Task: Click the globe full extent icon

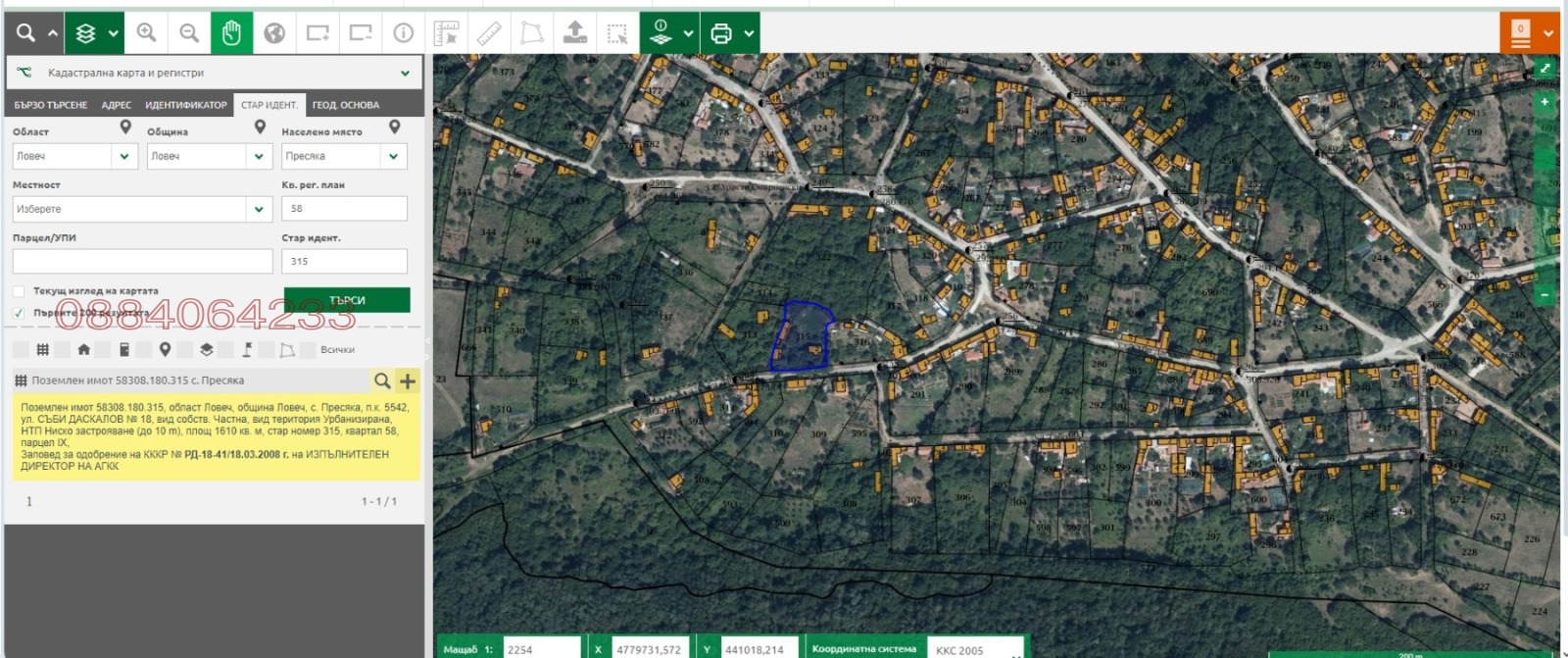Action: point(274,33)
